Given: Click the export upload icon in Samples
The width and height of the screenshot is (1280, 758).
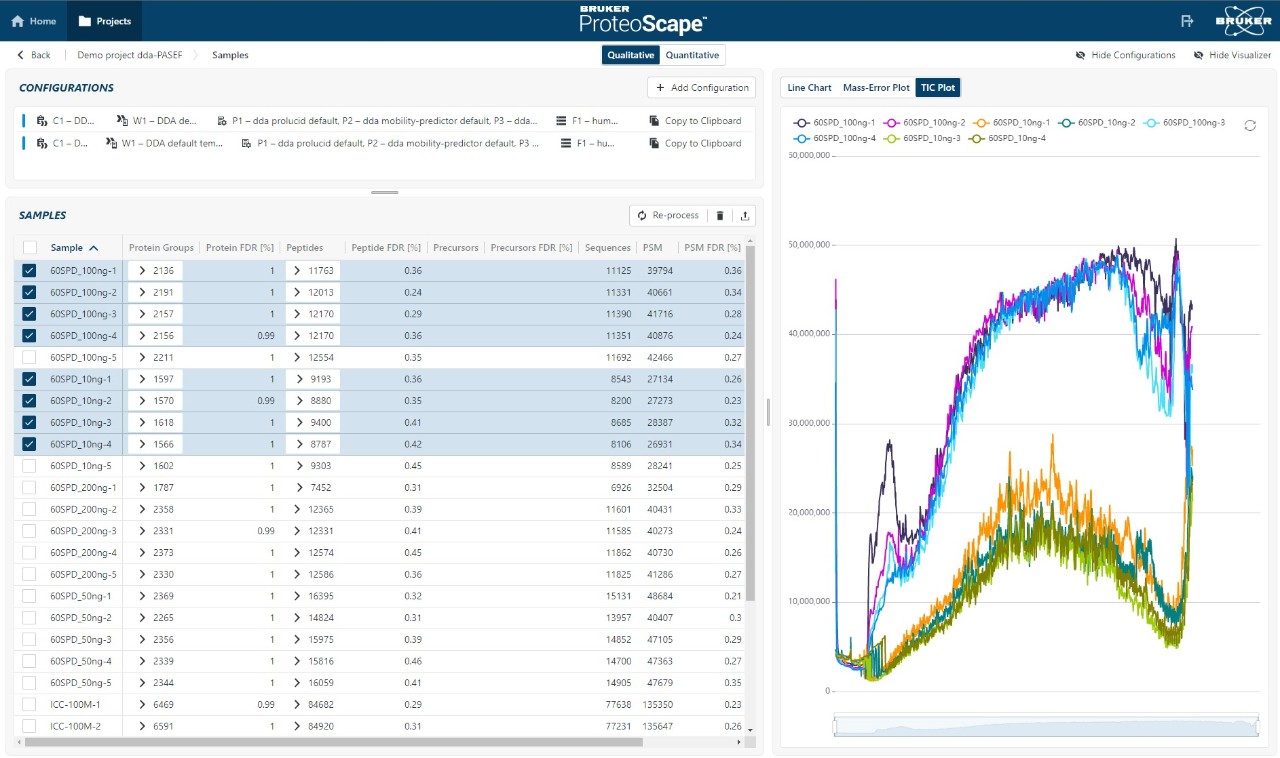Looking at the screenshot, I should point(744,215).
